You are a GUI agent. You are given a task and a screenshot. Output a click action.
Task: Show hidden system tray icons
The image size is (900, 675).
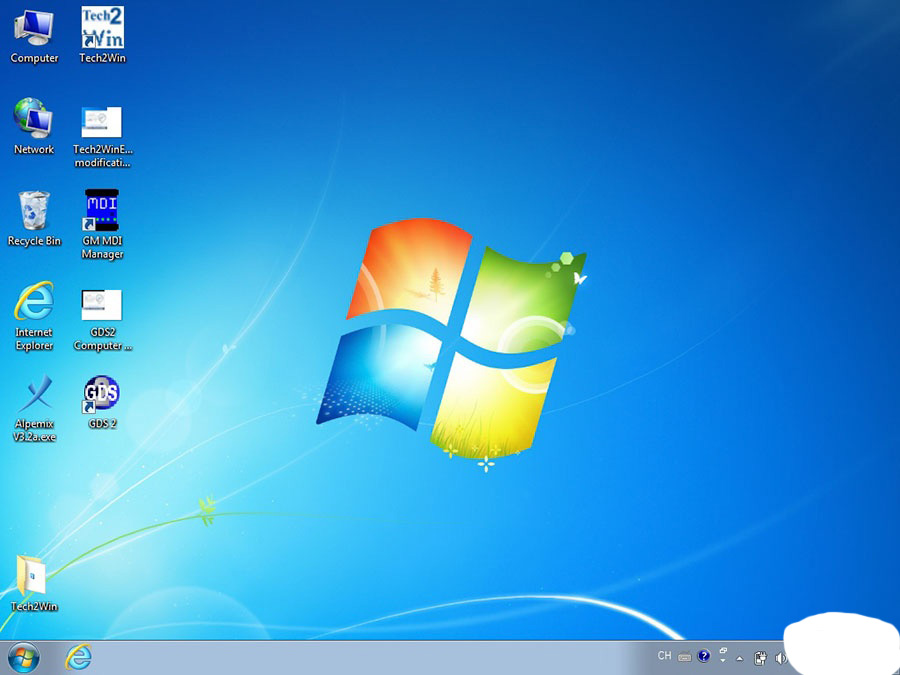(x=740, y=658)
